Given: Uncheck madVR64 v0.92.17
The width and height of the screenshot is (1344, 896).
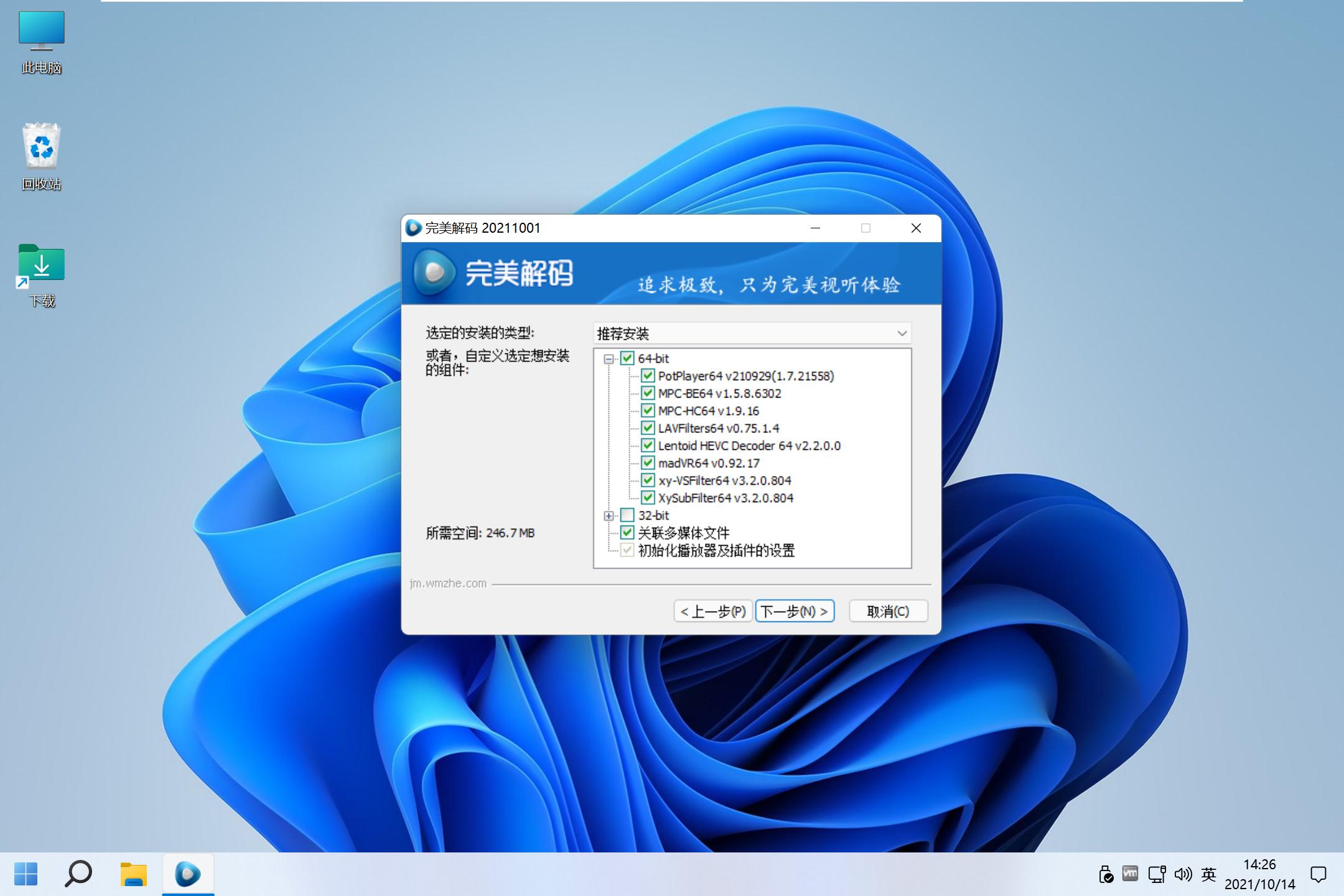Looking at the screenshot, I should click(x=648, y=463).
